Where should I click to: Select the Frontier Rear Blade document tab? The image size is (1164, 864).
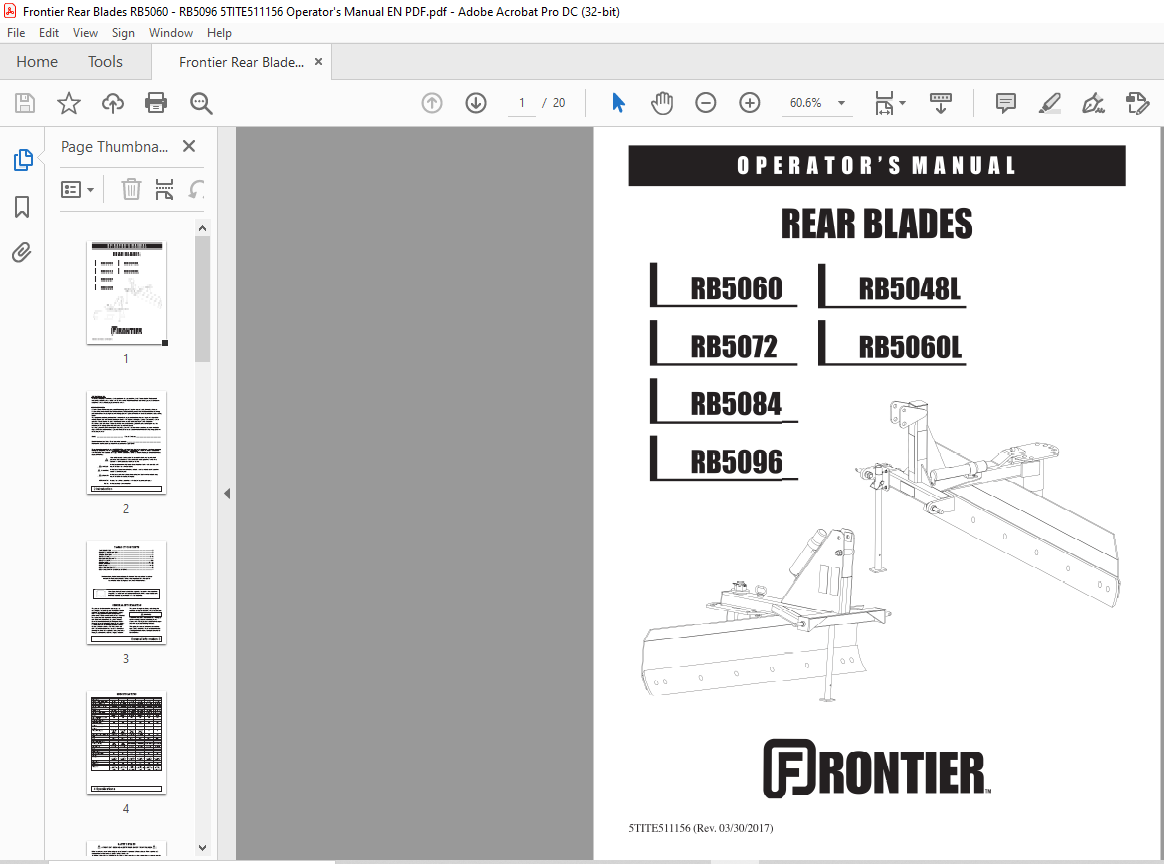pyautogui.click(x=241, y=62)
